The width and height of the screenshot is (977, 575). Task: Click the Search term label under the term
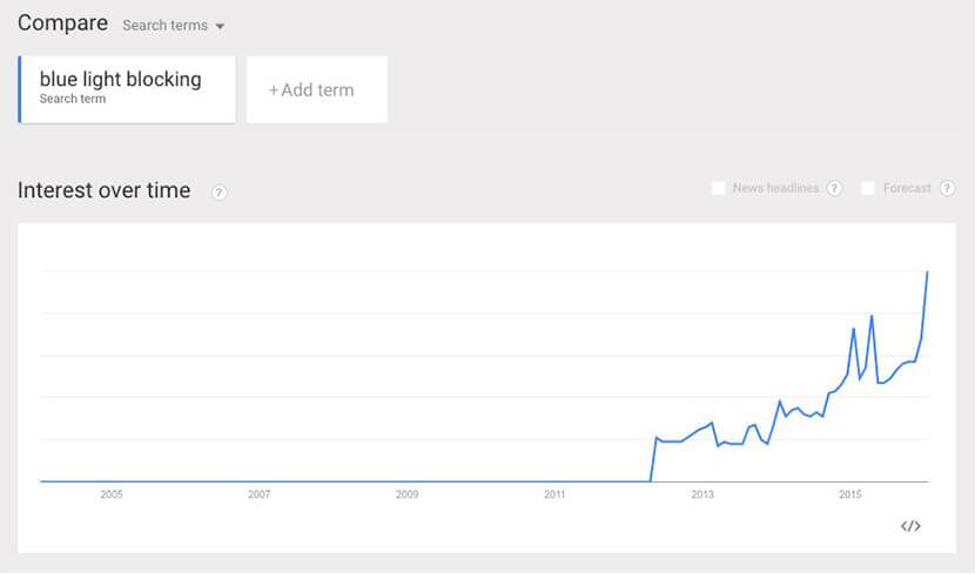73,99
